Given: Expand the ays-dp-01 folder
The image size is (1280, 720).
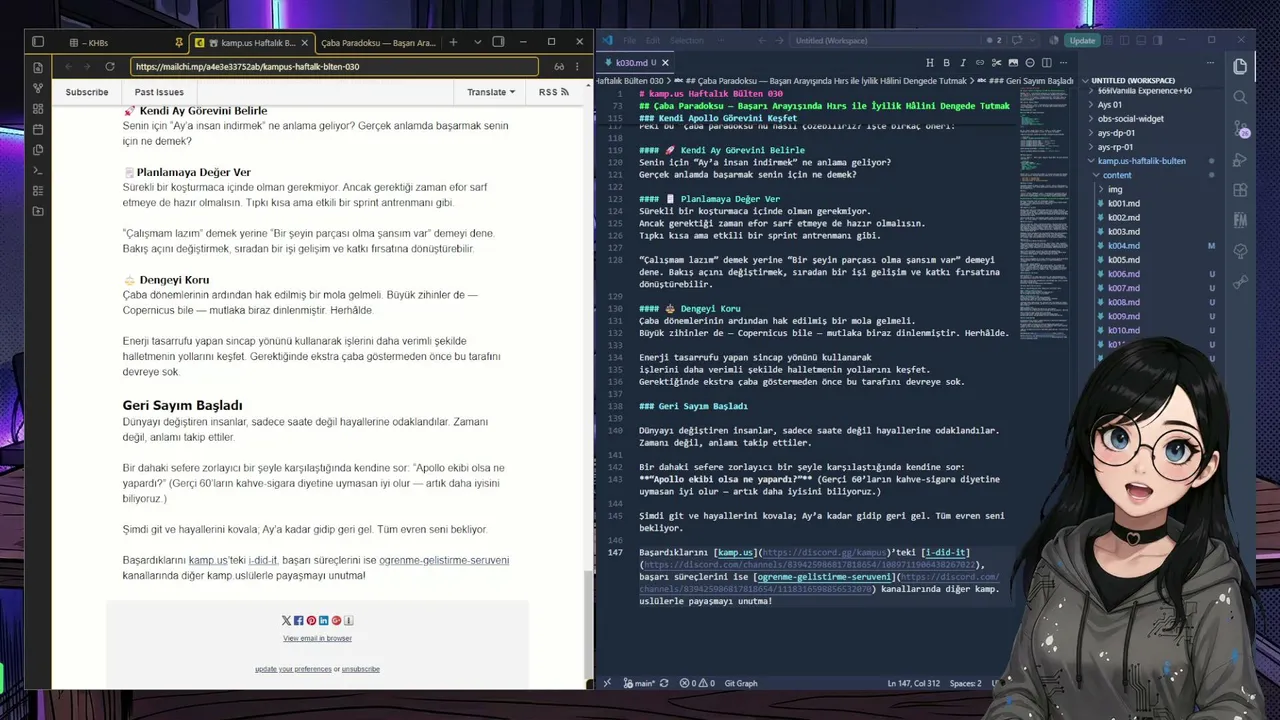Looking at the screenshot, I should (1116, 133).
